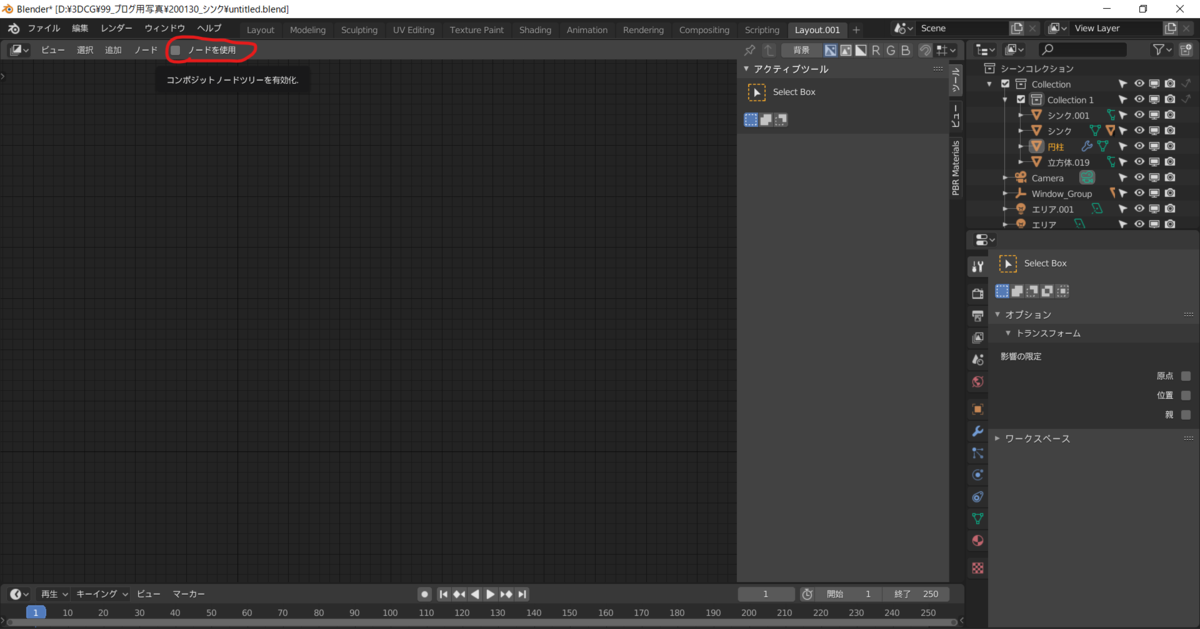
Task: Click the 背景 backdrop button
Action: (x=801, y=50)
